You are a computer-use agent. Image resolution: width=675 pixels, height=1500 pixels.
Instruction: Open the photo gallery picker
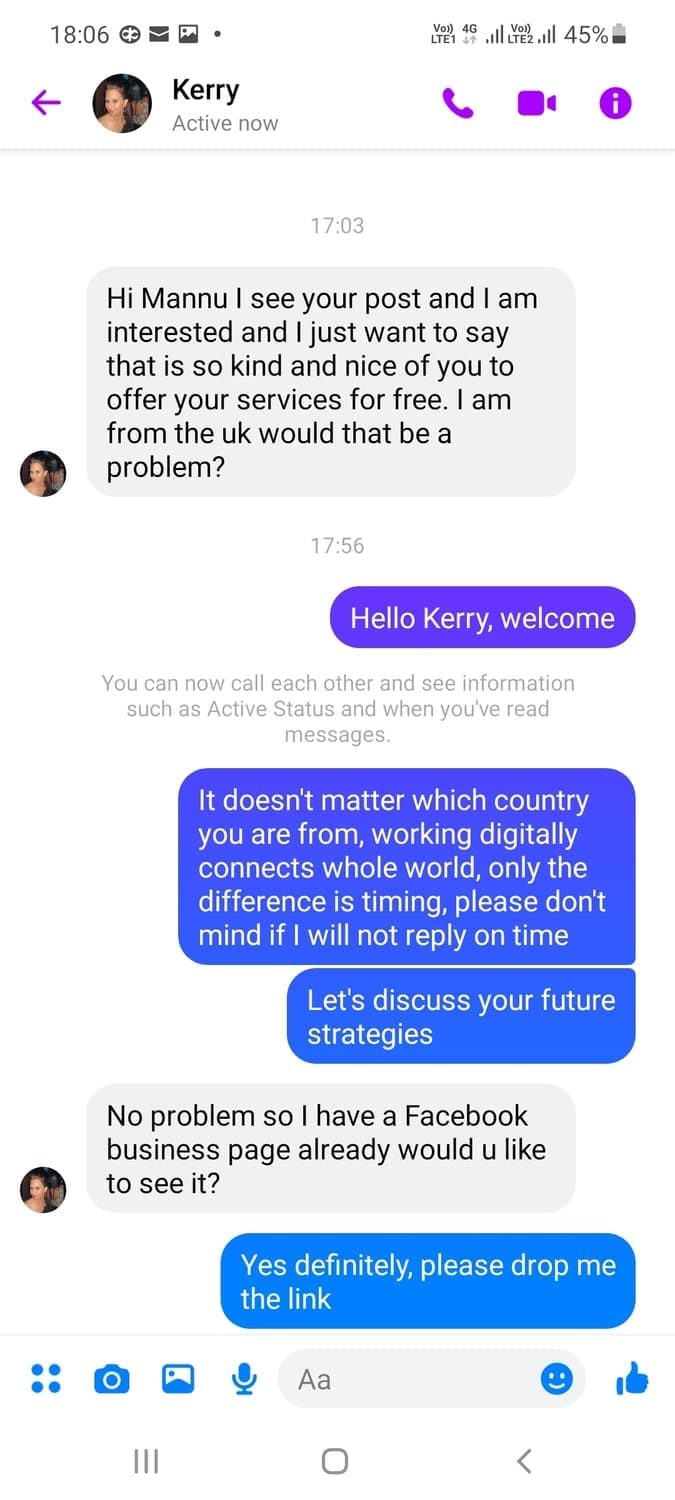point(178,1379)
